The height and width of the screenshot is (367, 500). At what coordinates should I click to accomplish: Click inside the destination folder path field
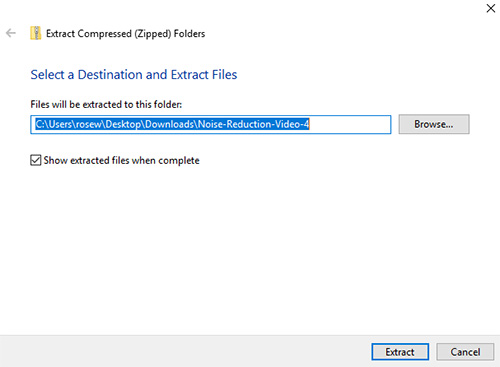pyautogui.click(x=211, y=125)
